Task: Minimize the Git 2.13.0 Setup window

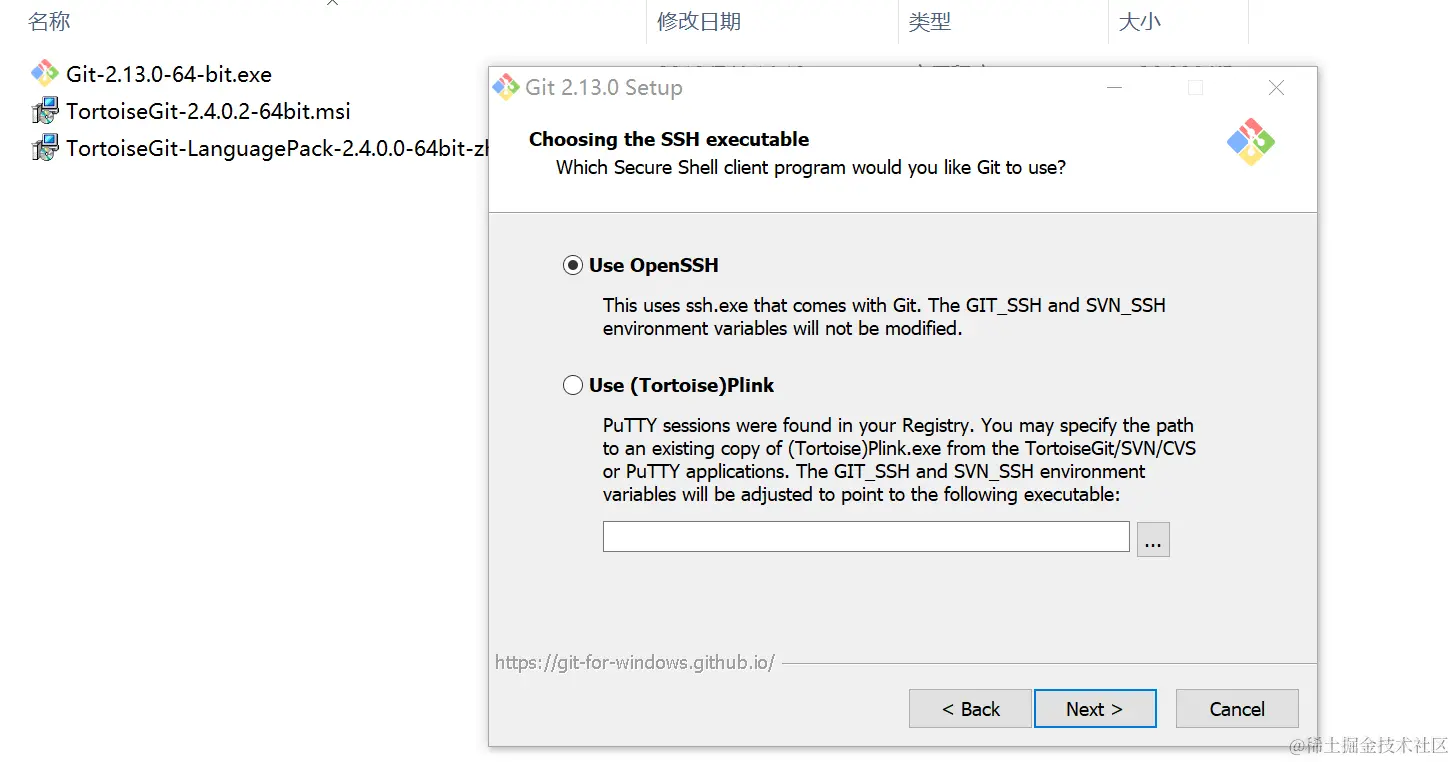Action: (1115, 88)
